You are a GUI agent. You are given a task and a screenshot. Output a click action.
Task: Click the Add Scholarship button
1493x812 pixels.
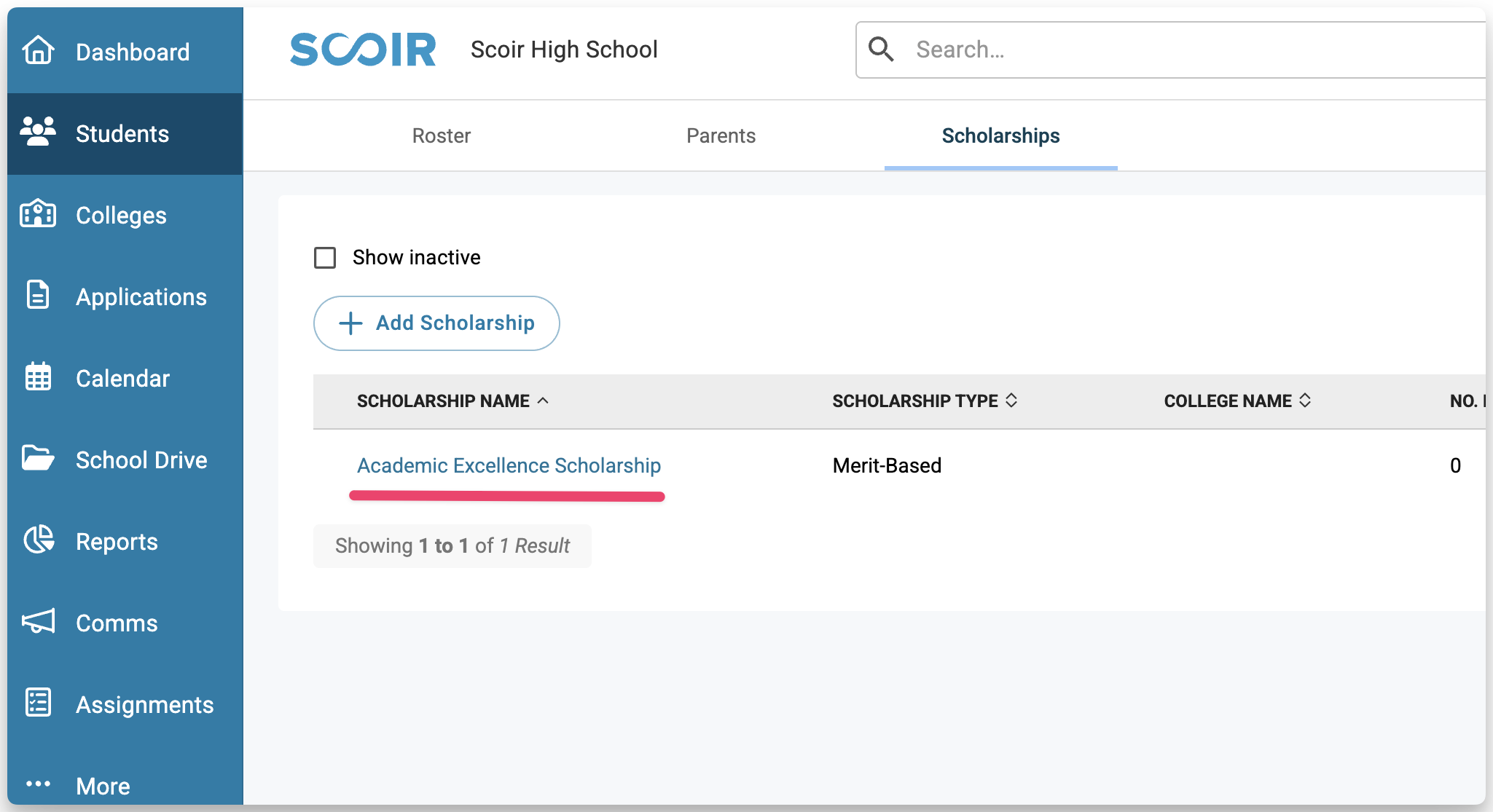click(x=436, y=323)
